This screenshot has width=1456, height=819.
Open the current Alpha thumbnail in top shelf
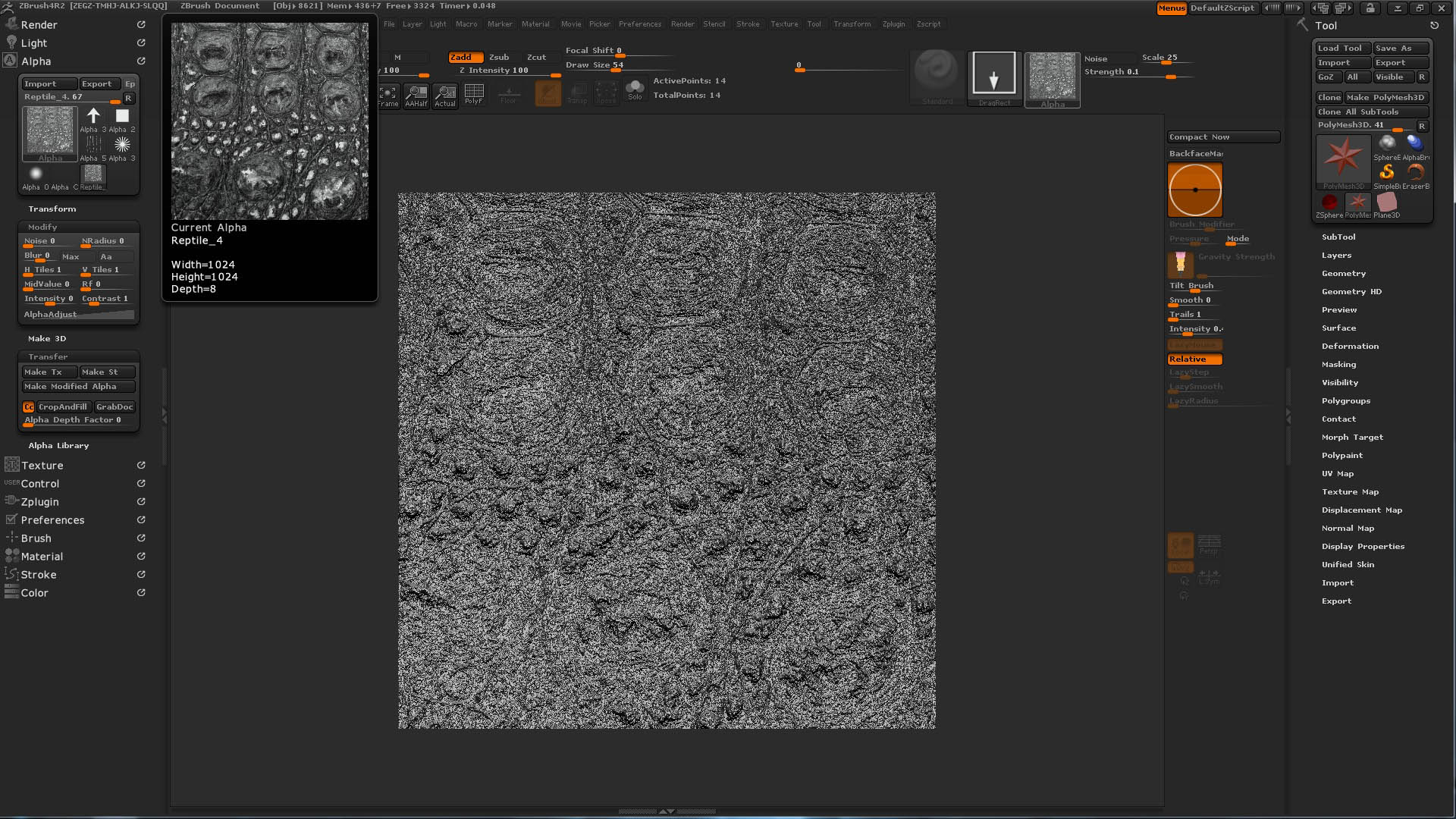click(1053, 80)
